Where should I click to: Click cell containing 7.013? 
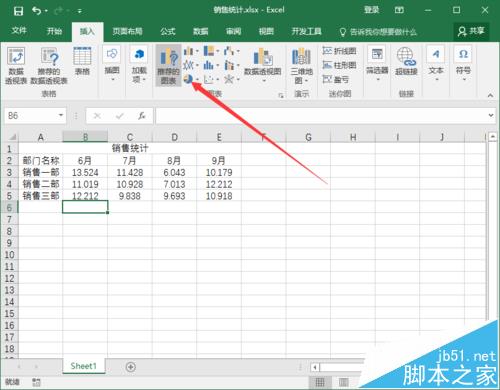click(174, 184)
